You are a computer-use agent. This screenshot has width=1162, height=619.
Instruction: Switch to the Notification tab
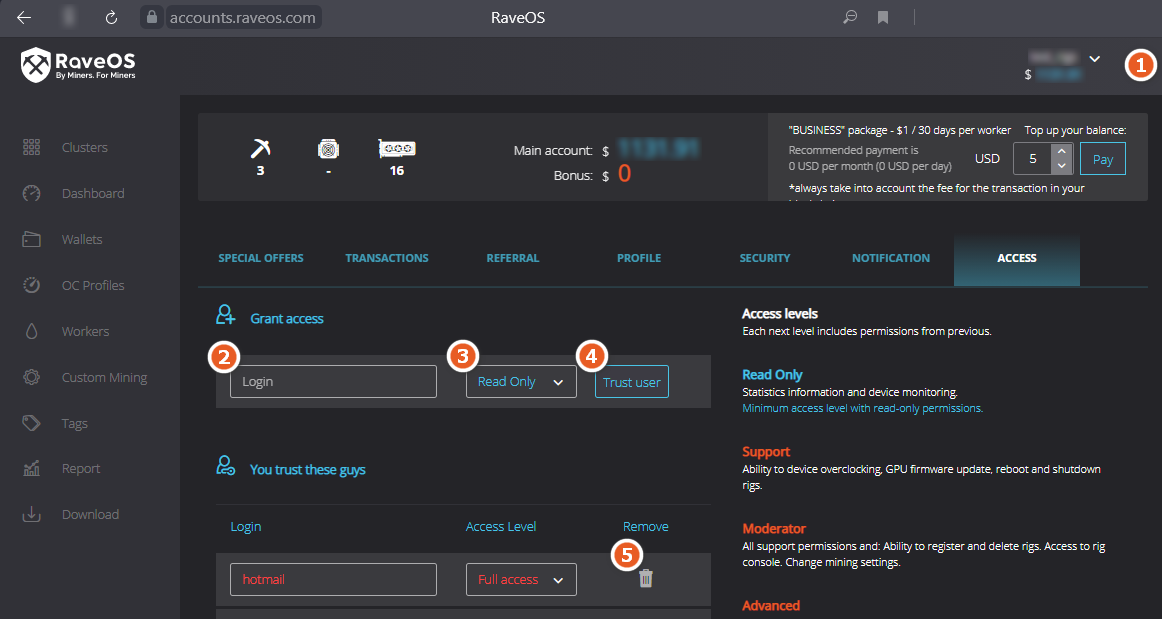pyautogui.click(x=891, y=258)
